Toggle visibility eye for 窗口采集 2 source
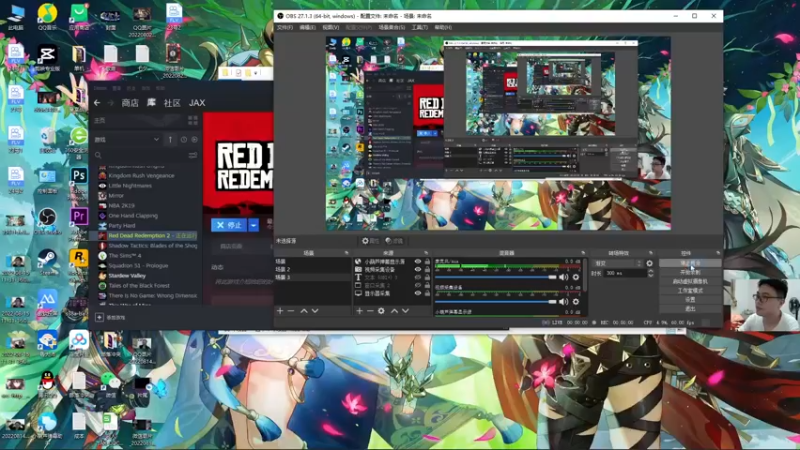This screenshot has width=800, height=450. click(x=418, y=286)
